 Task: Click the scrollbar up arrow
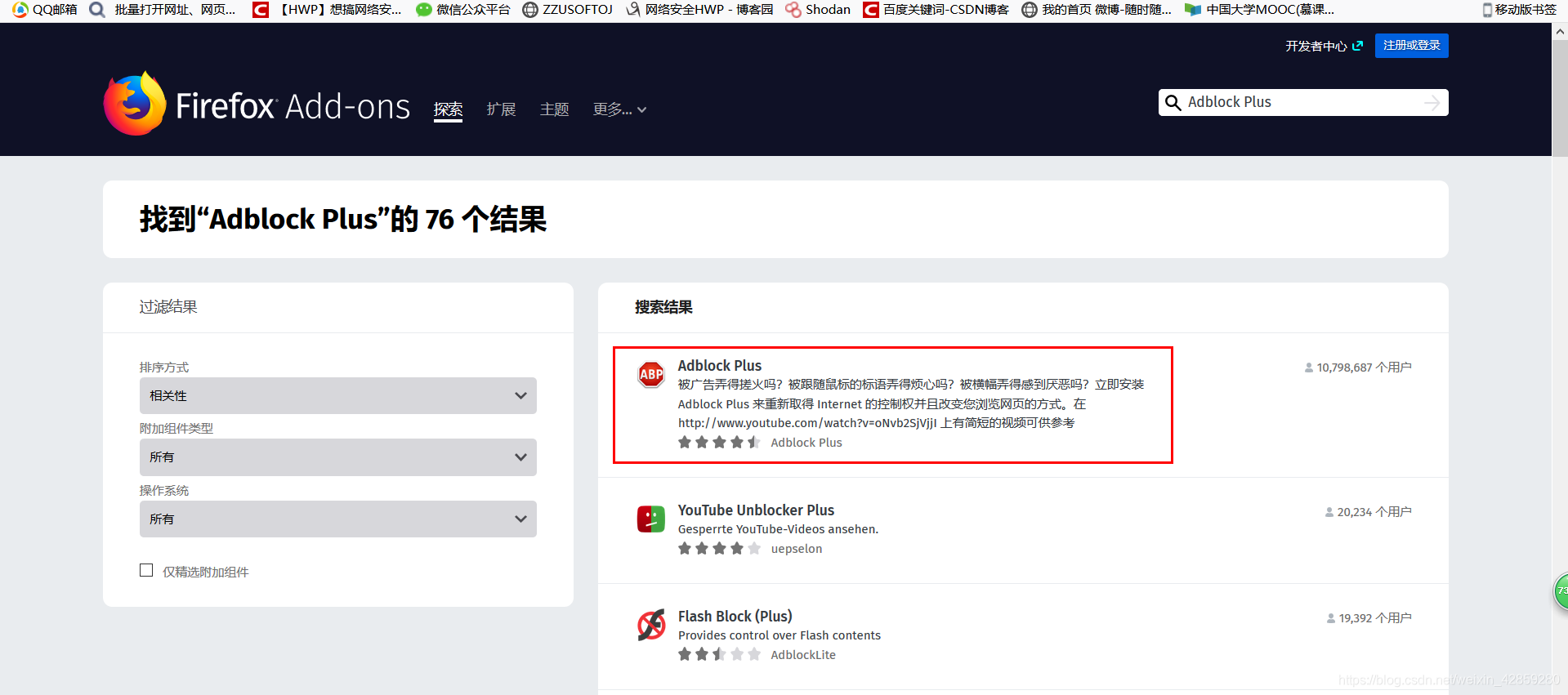pos(1560,32)
